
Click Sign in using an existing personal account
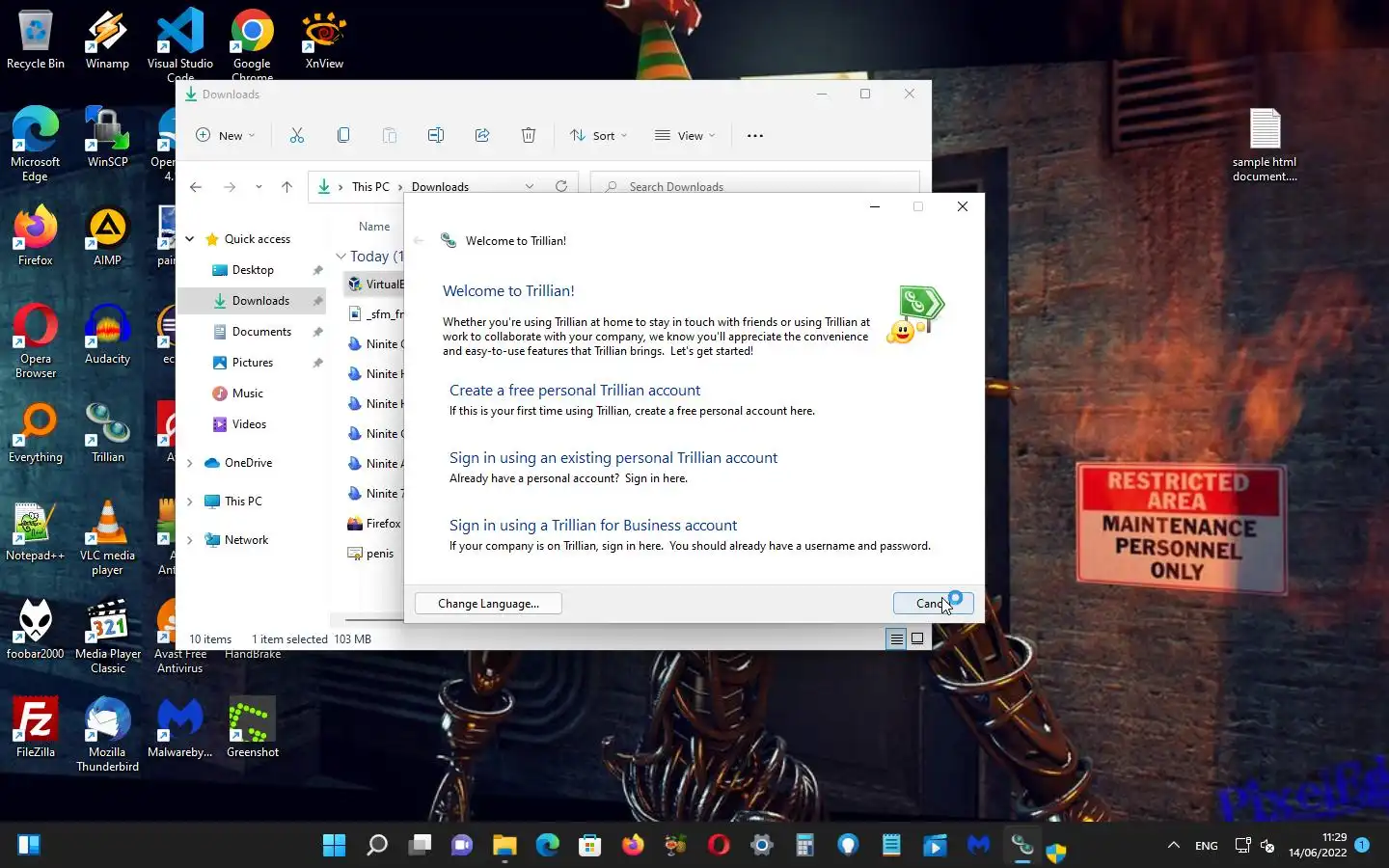point(613,457)
